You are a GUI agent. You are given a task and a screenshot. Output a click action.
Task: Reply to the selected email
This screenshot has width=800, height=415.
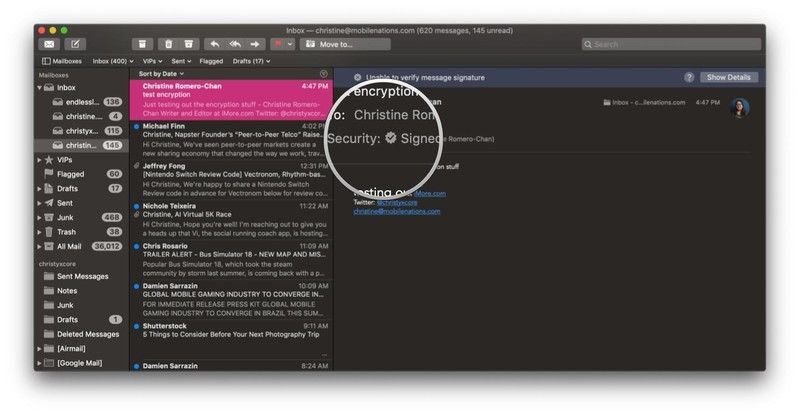point(214,44)
